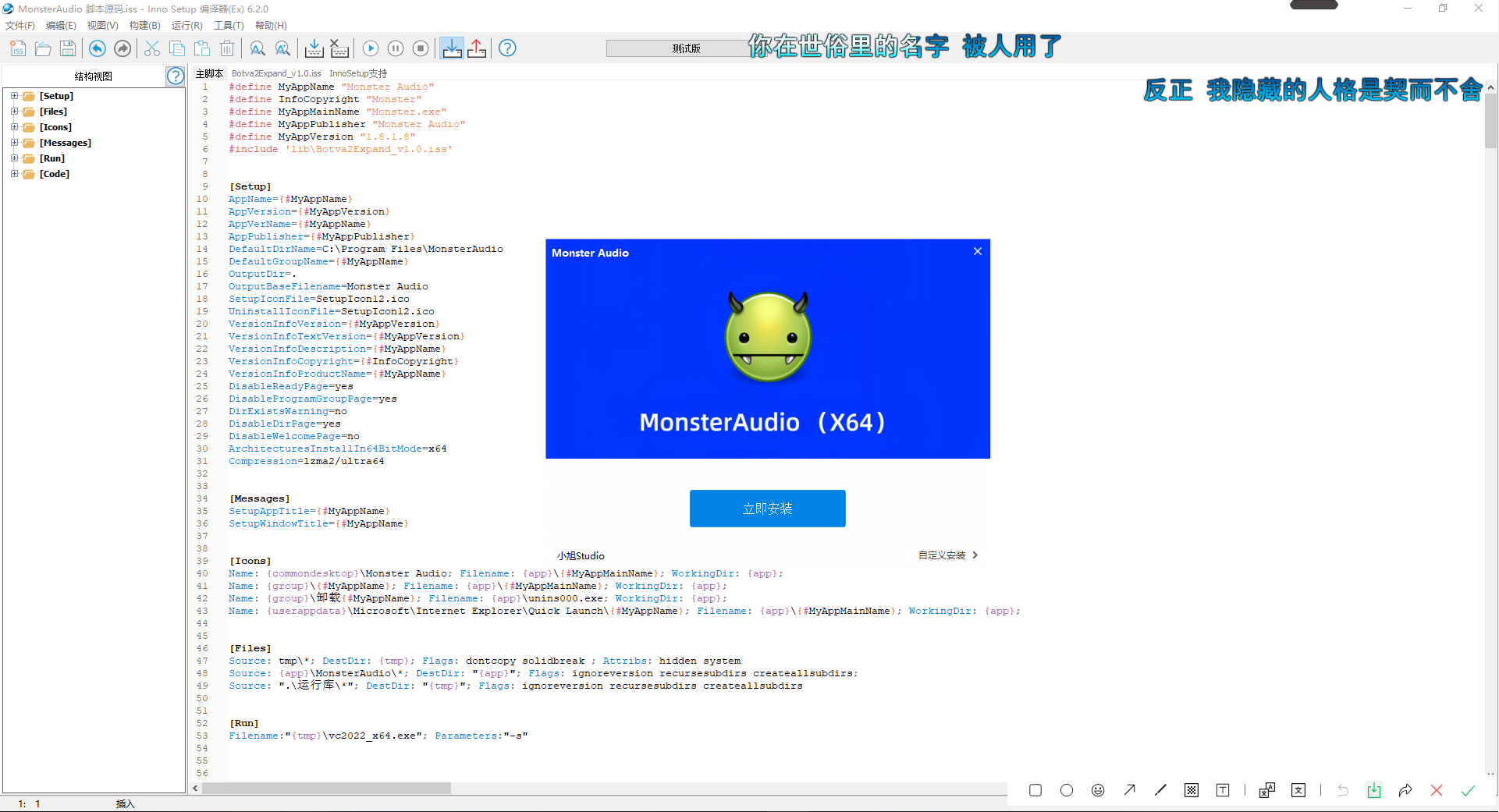1499x812 pixels.
Task: Start compiling with the Run icon
Action: 371,48
